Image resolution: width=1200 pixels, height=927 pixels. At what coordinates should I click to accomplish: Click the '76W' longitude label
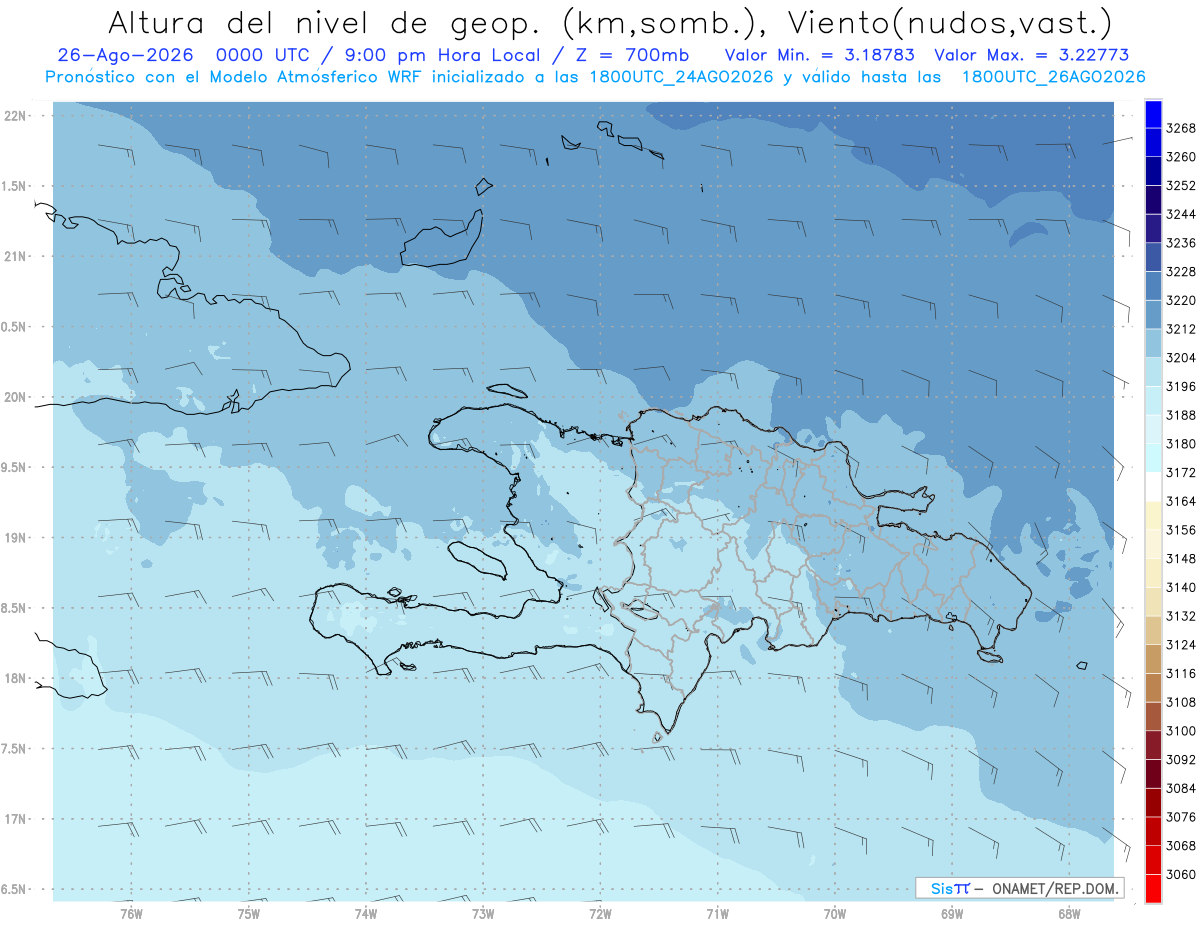(131, 913)
